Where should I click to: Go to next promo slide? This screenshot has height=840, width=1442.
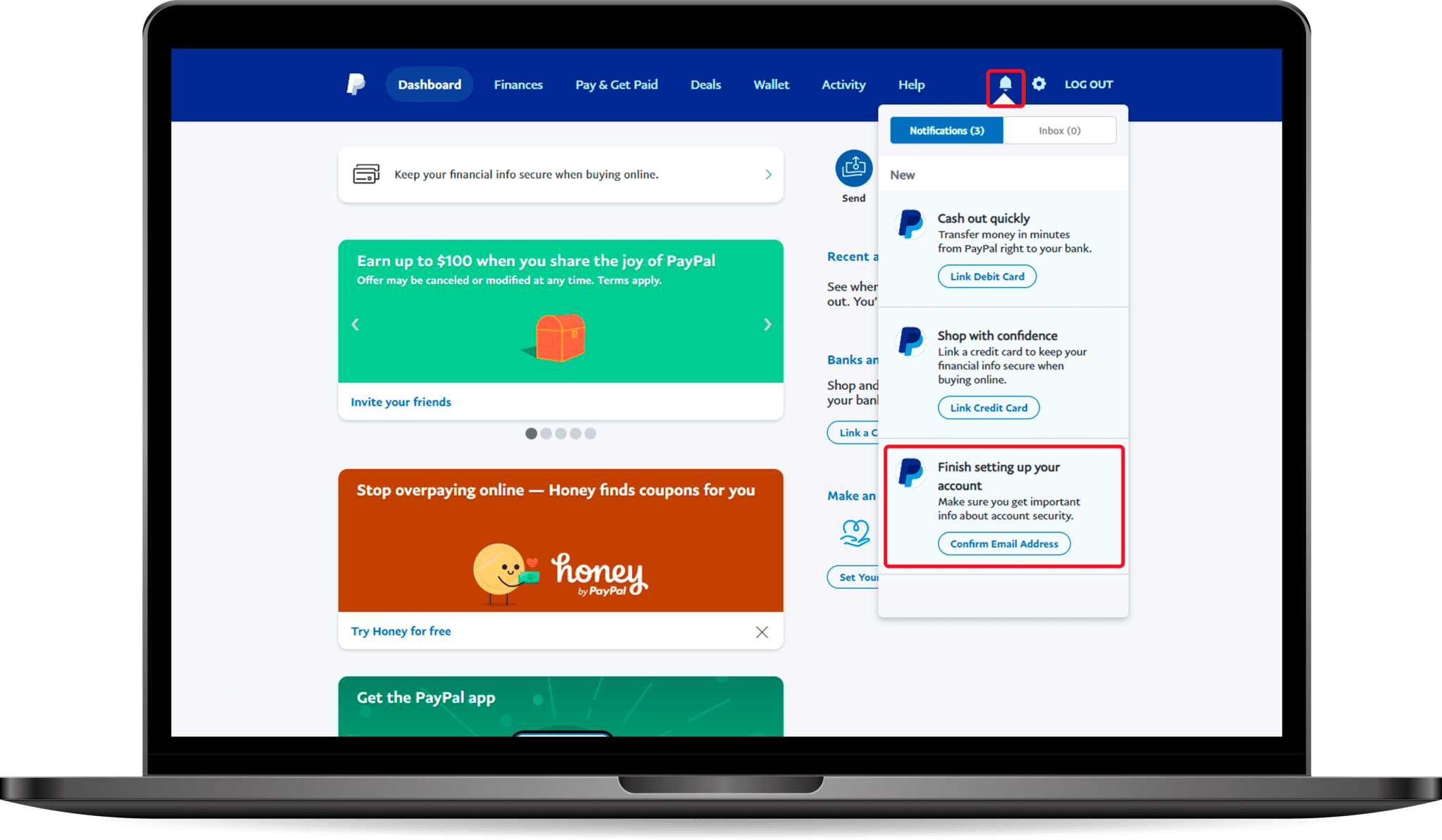(x=767, y=325)
